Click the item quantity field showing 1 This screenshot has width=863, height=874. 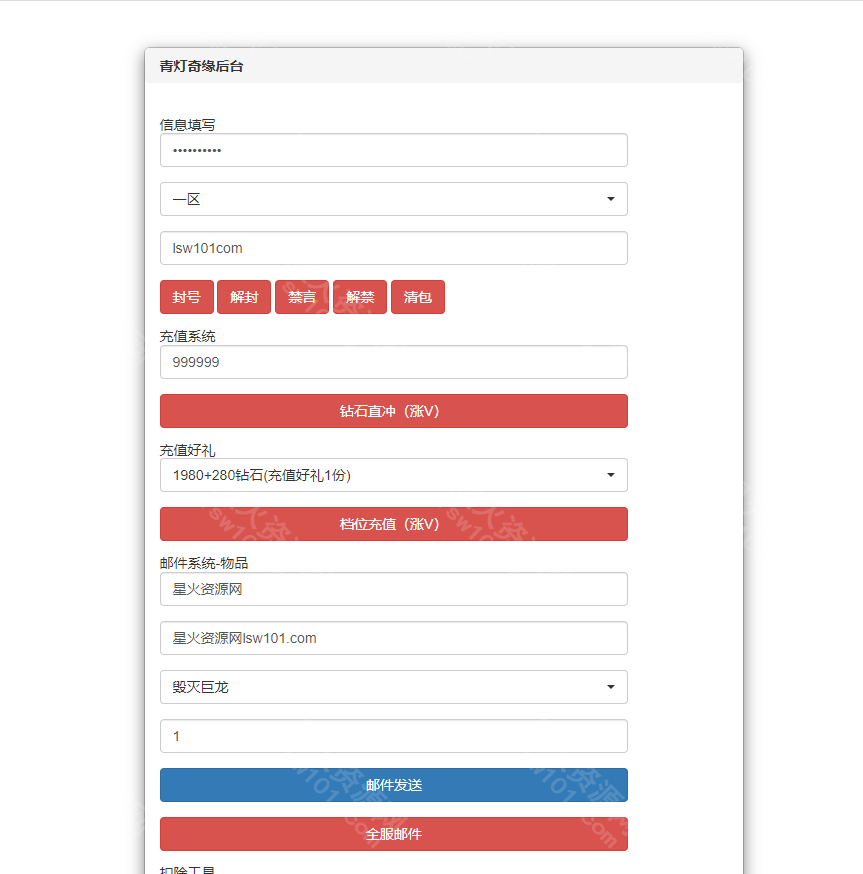(x=393, y=736)
